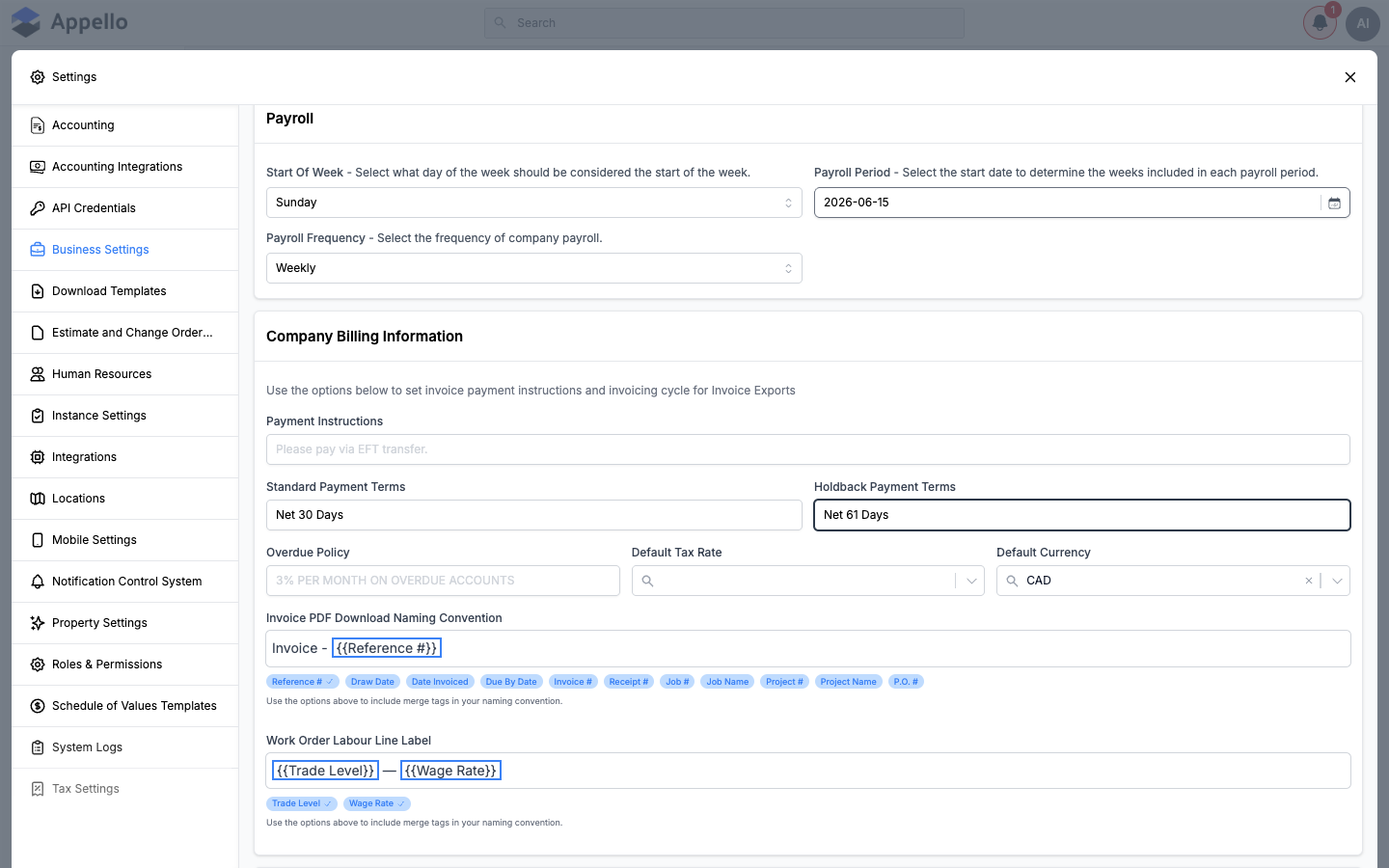1389x868 pixels.
Task: Add the P.O. # merge tag
Action: point(906,682)
